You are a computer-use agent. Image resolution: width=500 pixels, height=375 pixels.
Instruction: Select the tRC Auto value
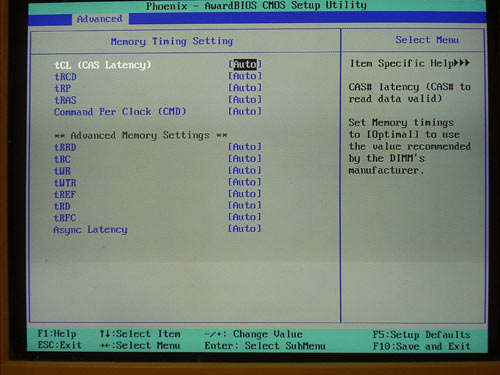point(245,158)
